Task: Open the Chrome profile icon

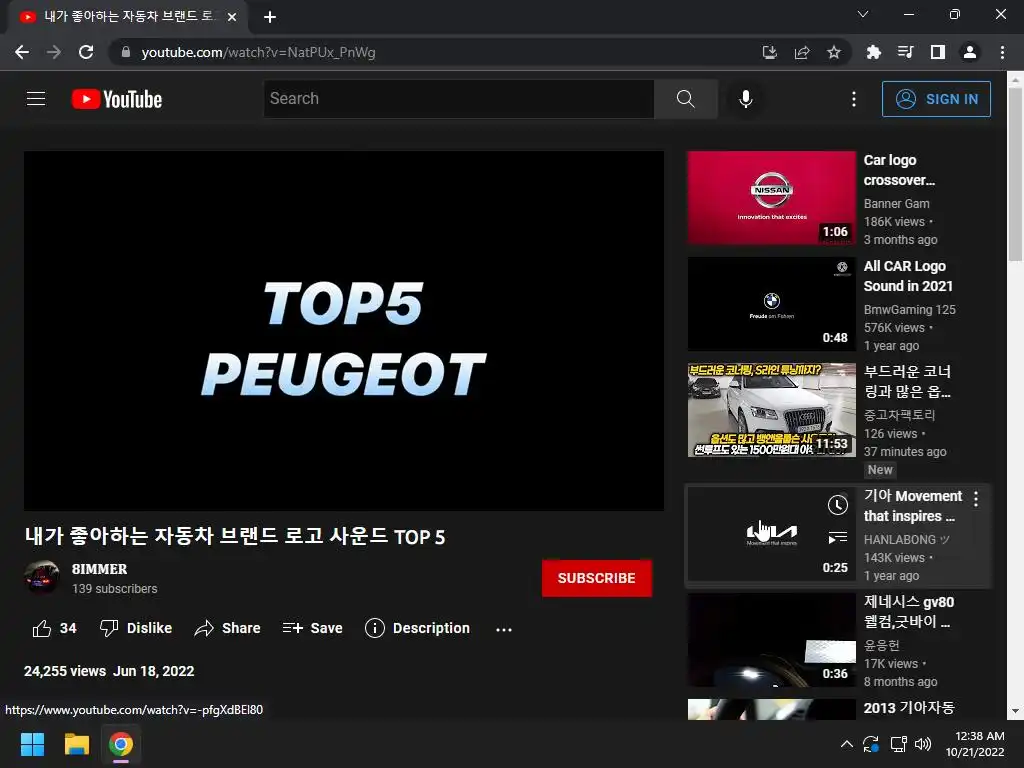Action: click(x=970, y=52)
